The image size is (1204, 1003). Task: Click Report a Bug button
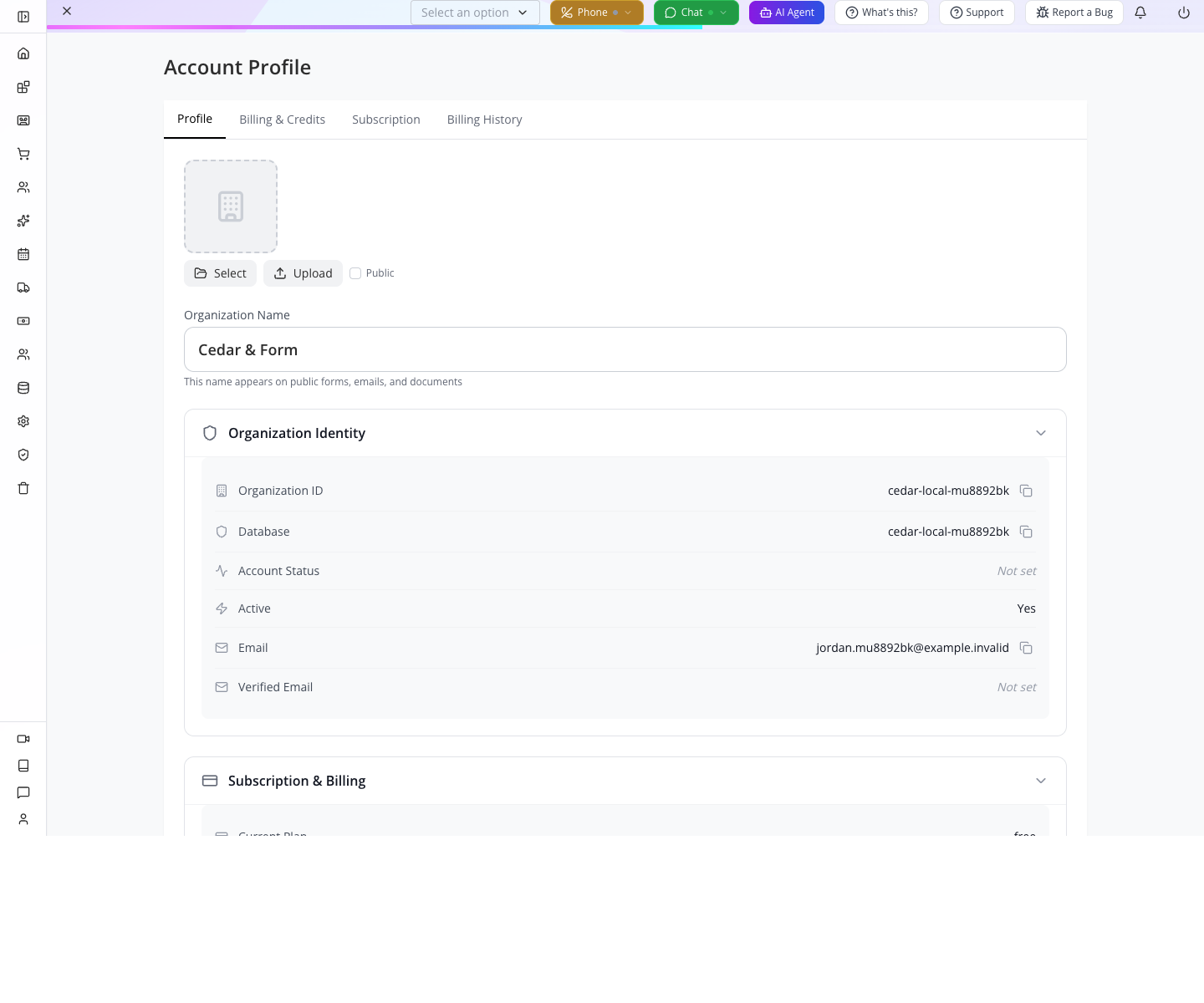(x=1074, y=13)
